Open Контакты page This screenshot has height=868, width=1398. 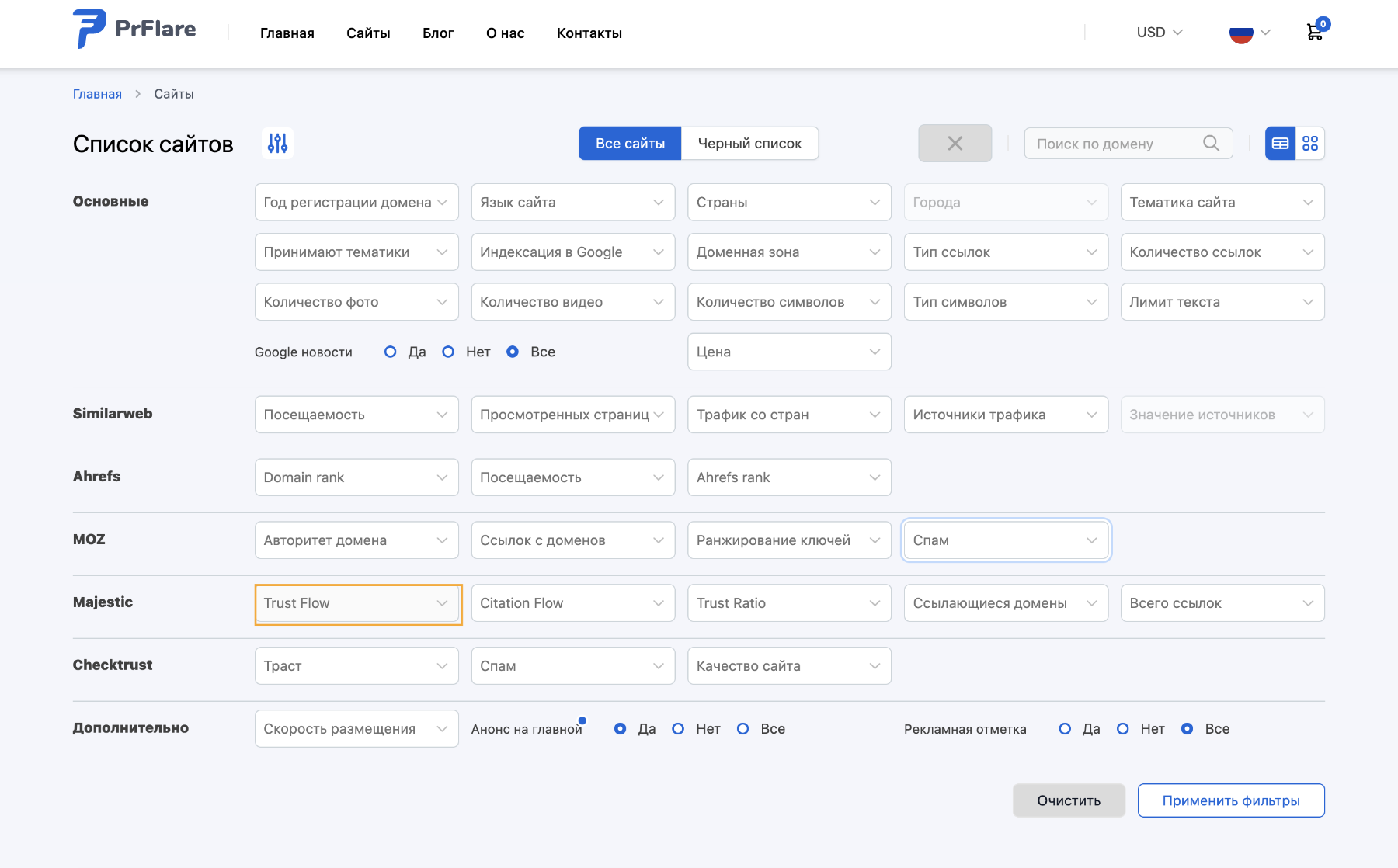[x=589, y=33]
